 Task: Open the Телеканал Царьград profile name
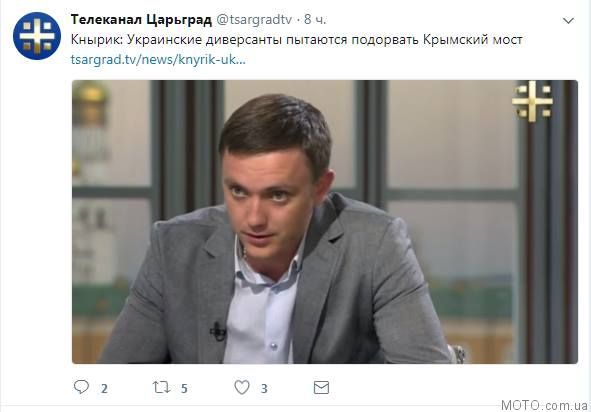141,20
